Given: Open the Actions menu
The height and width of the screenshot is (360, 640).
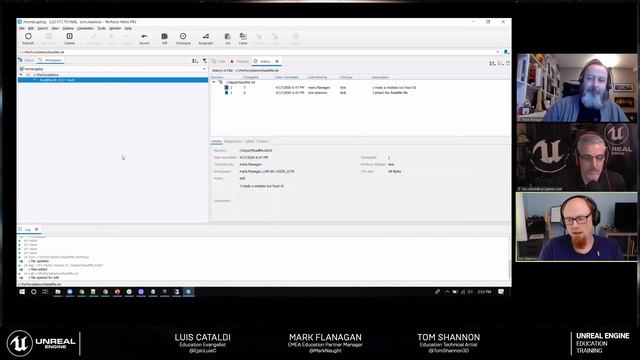Looking at the screenshot, I should coord(68,29).
